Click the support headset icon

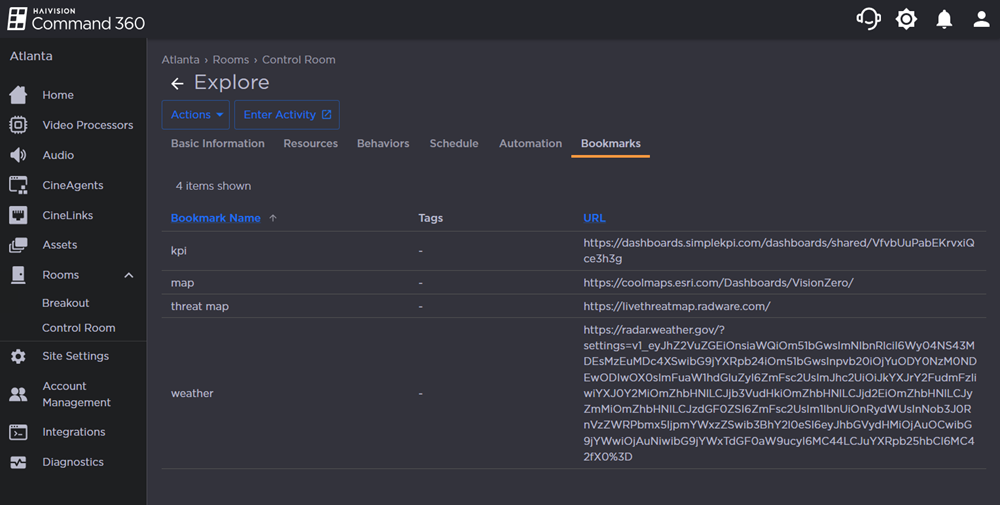click(868, 19)
